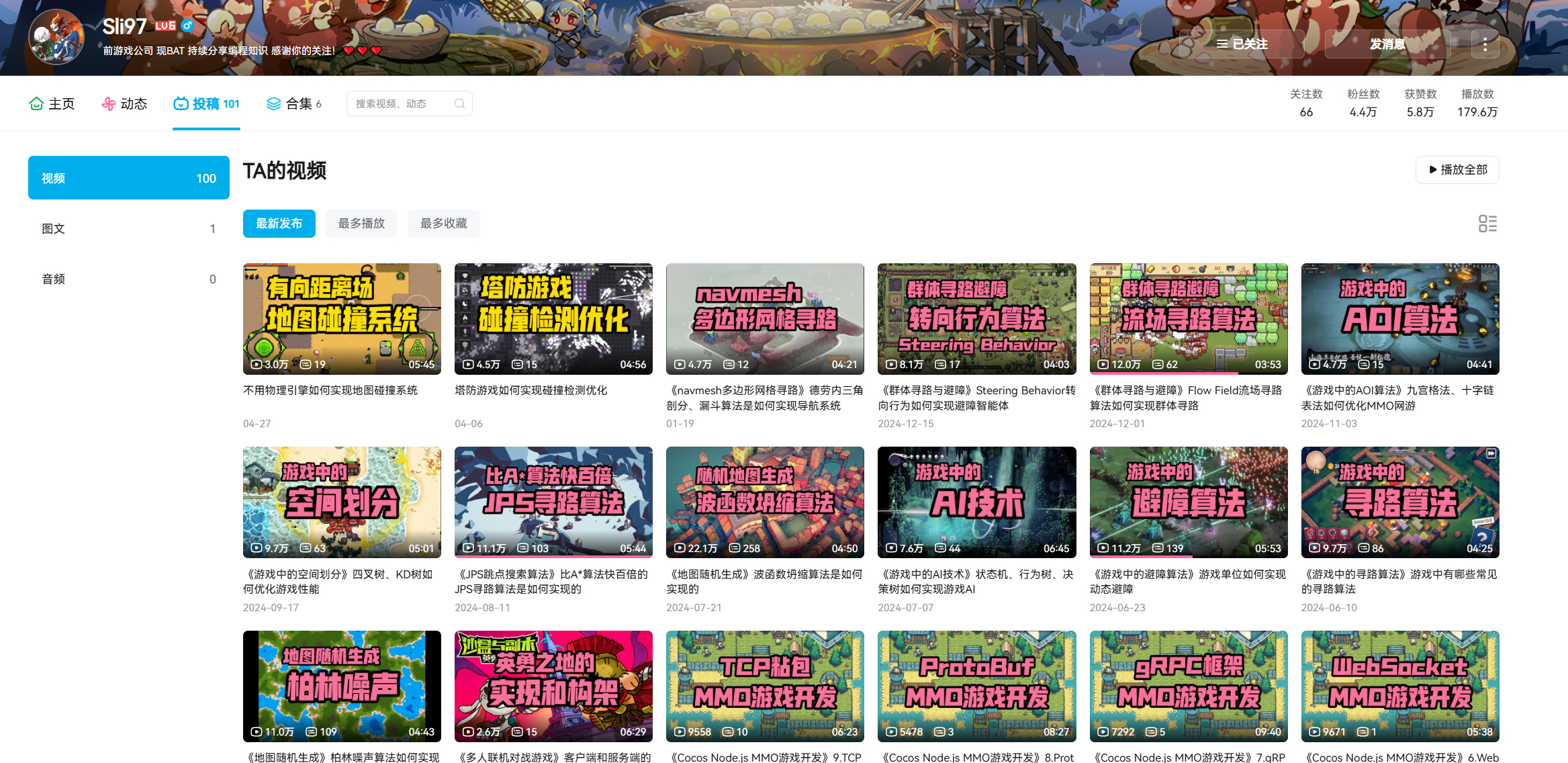Toggle the 已关注 follow button

1242,44
